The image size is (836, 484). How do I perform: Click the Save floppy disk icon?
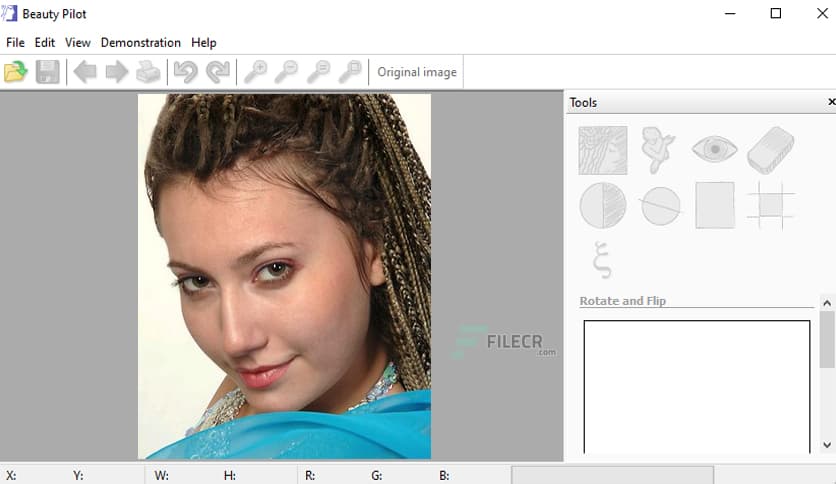click(x=47, y=71)
